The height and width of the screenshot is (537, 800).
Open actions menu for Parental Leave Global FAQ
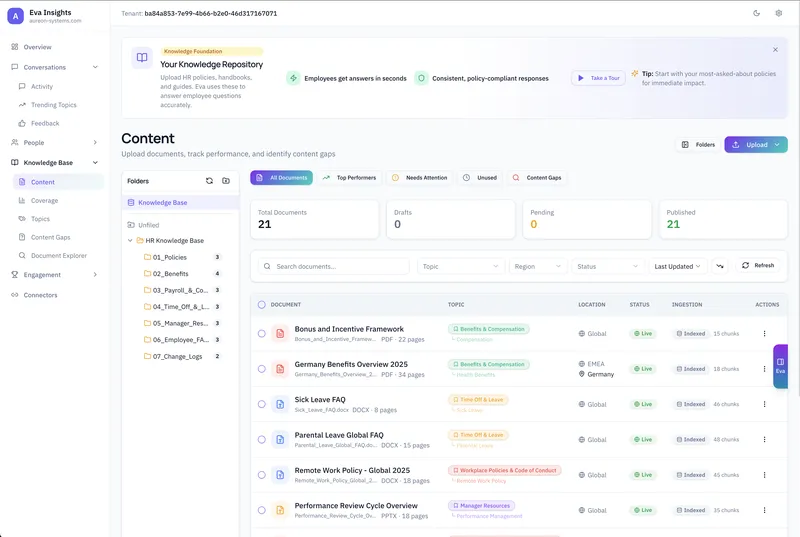point(764,439)
